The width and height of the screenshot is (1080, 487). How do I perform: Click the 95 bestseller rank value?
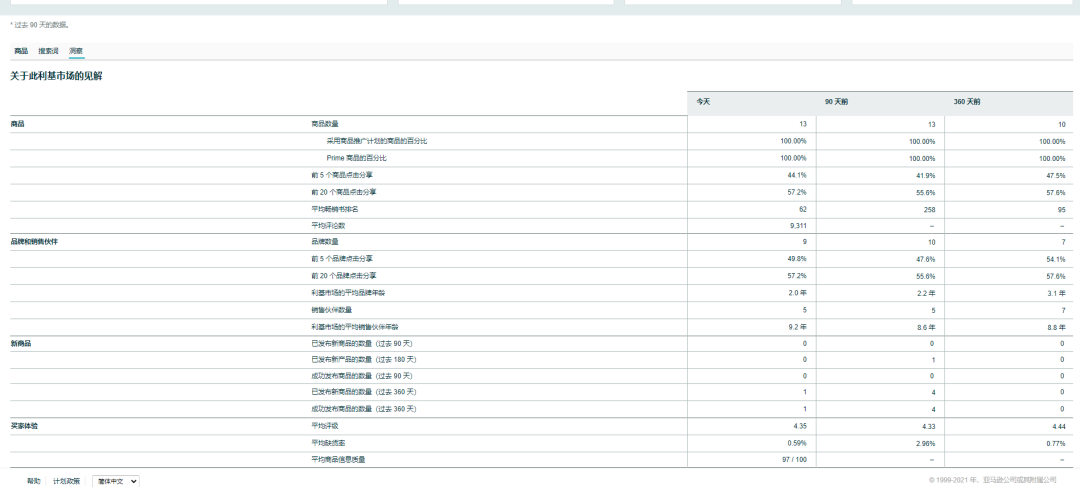click(x=1061, y=209)
